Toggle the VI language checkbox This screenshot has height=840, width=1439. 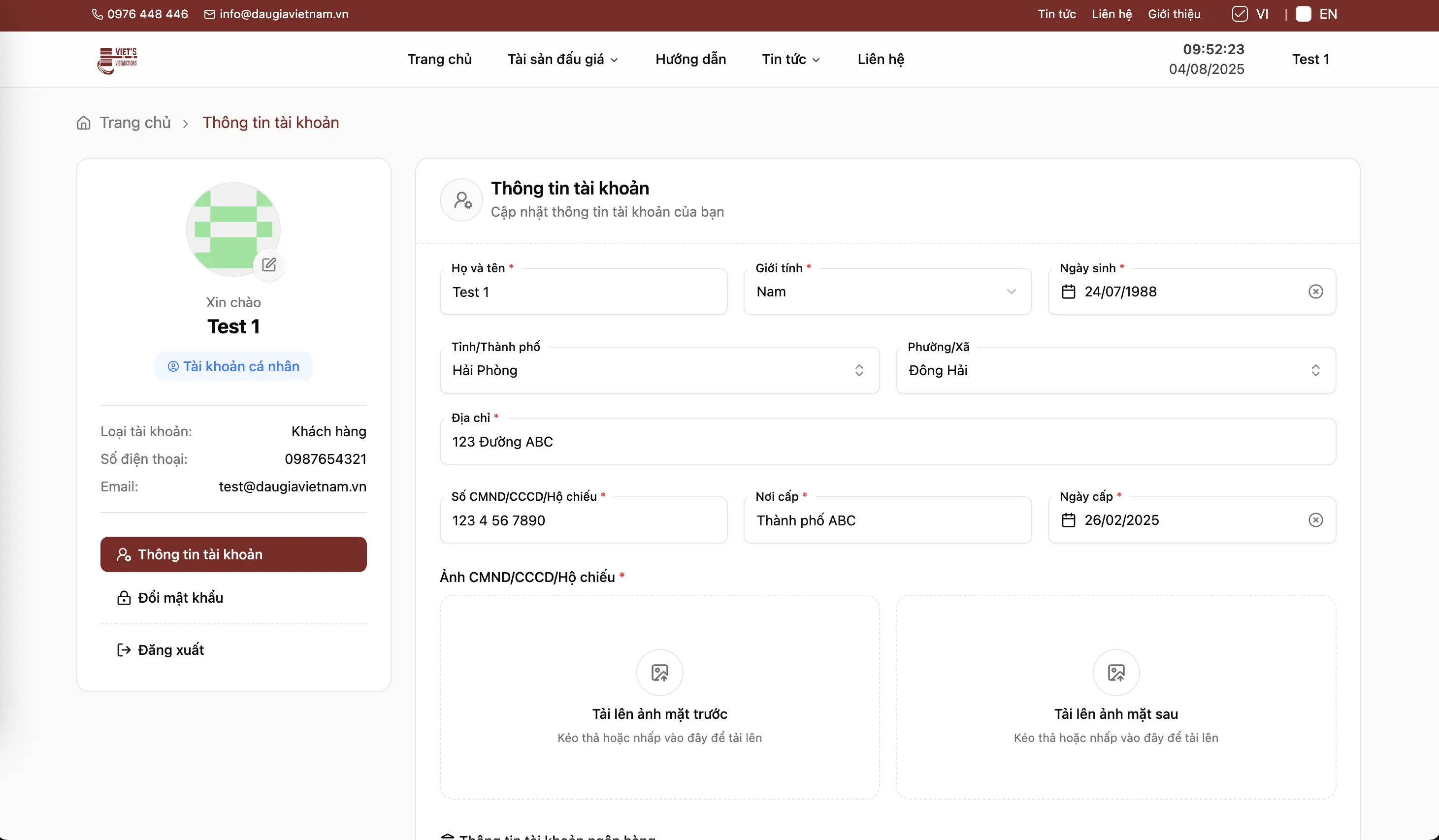click(1239, 14)
